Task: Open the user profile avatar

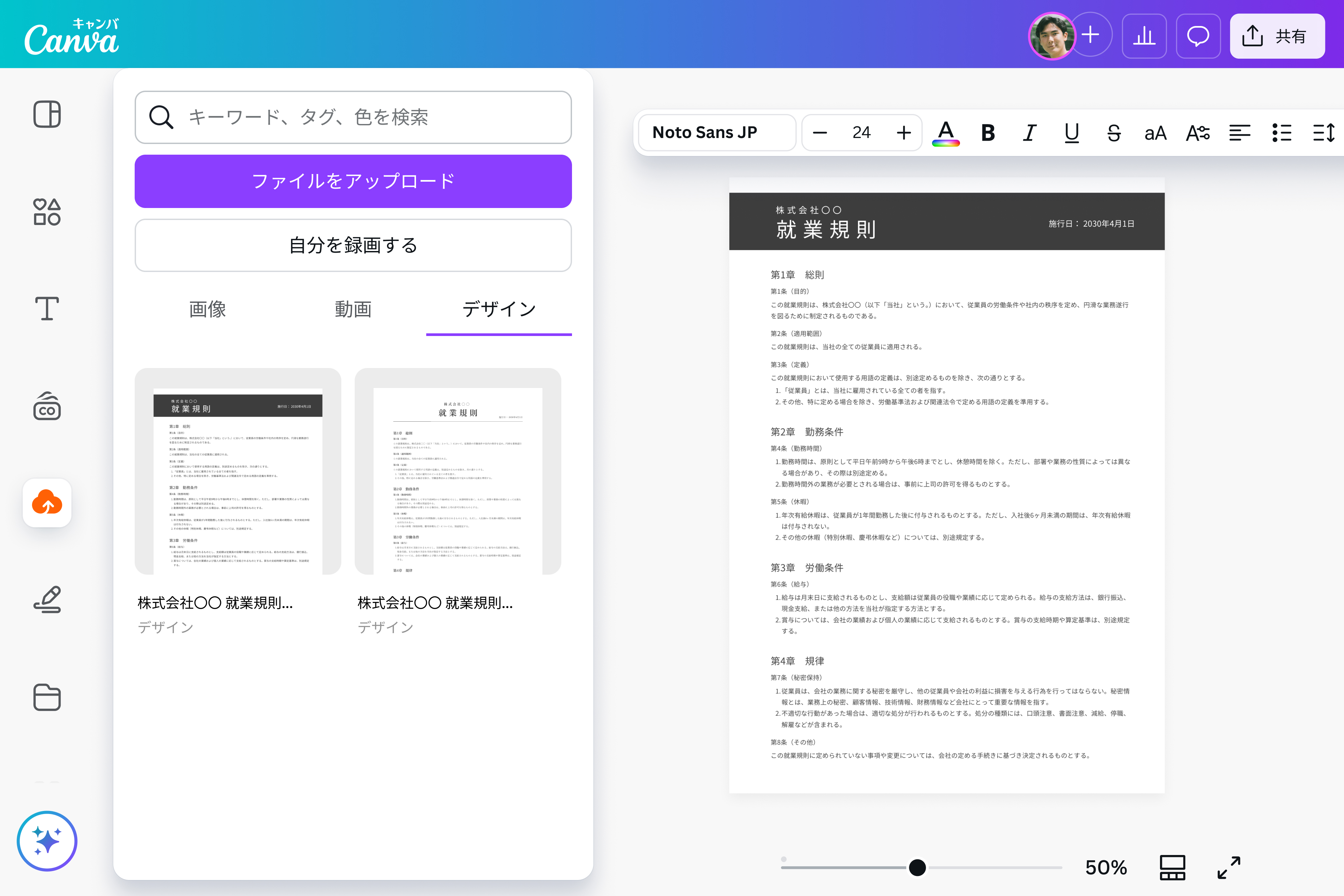Action: [x=1051, y=36]
